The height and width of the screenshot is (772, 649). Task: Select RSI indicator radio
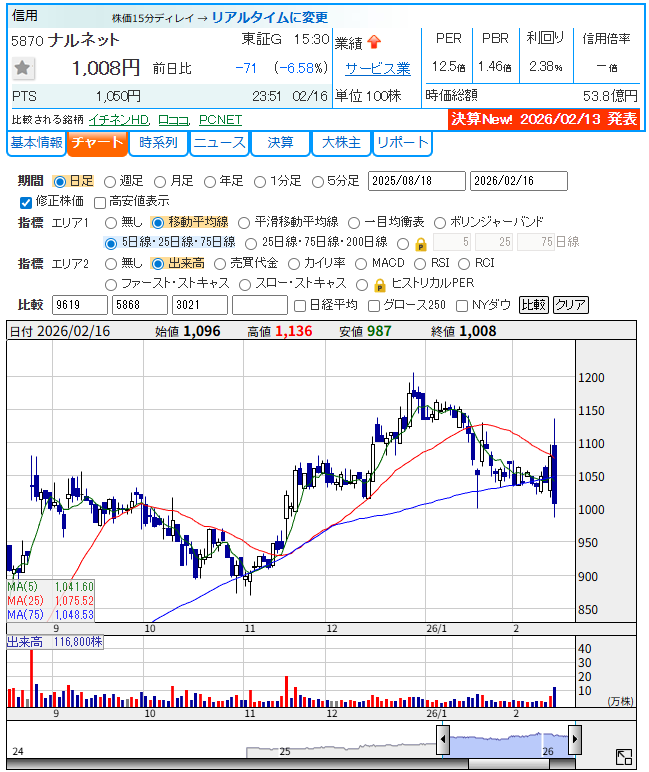point(420,264)
